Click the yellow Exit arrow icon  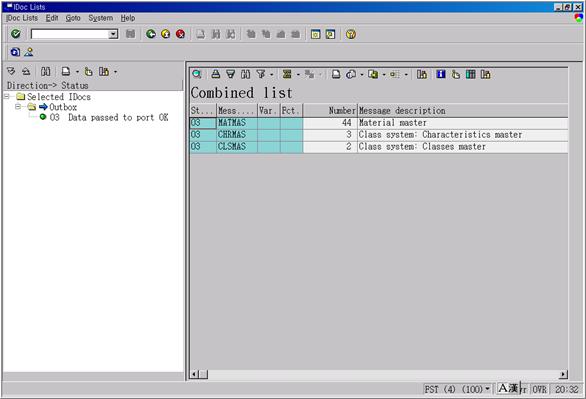166,34
